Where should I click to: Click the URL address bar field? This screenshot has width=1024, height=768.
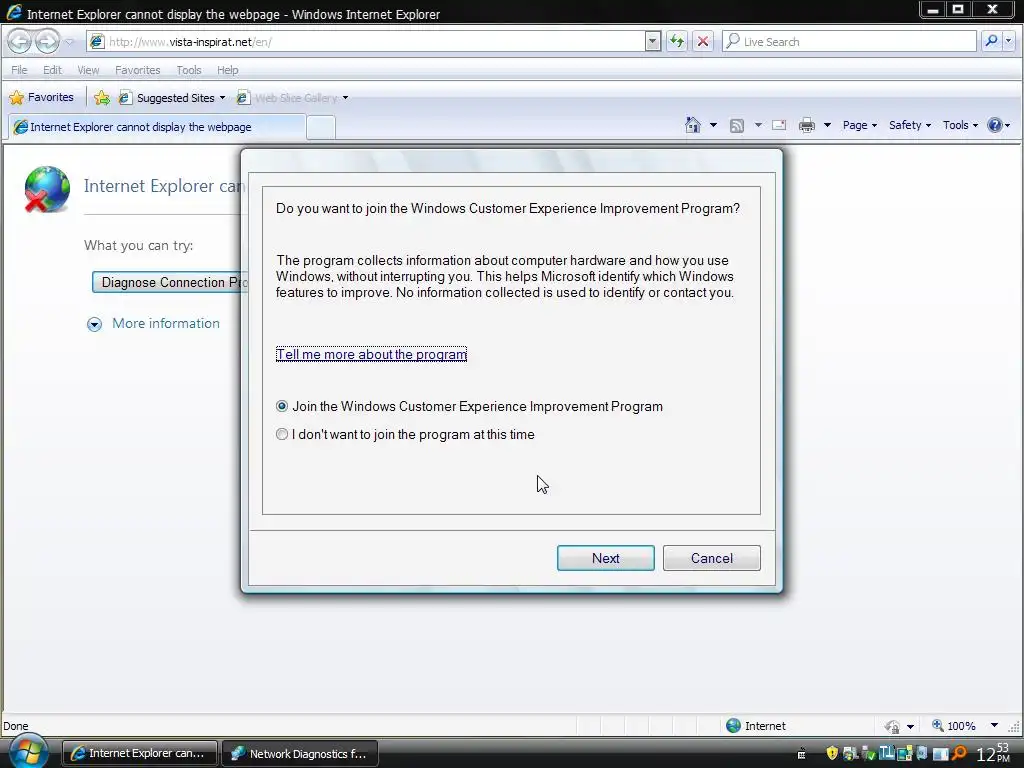(x=376, y=42)
